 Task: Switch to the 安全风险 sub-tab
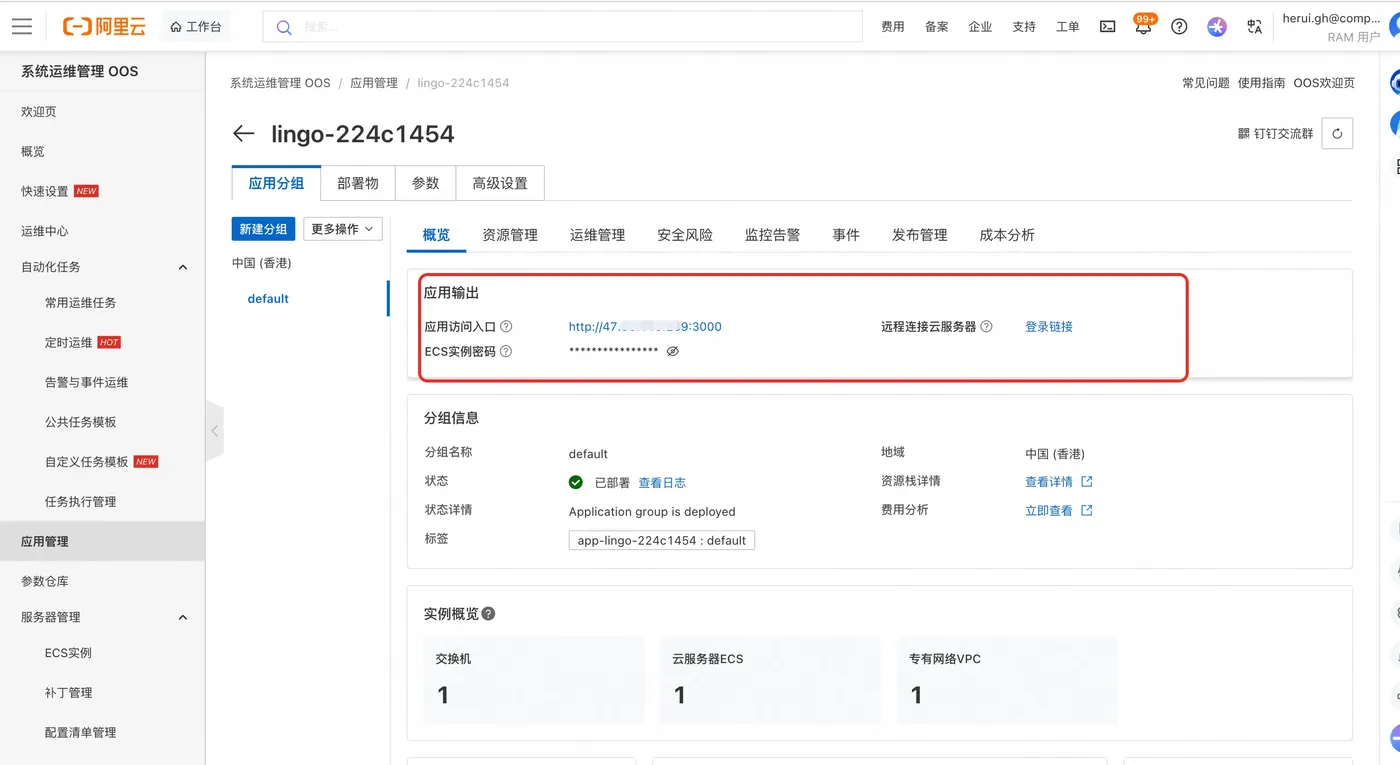pyautogui.click(x=685, y=235)
